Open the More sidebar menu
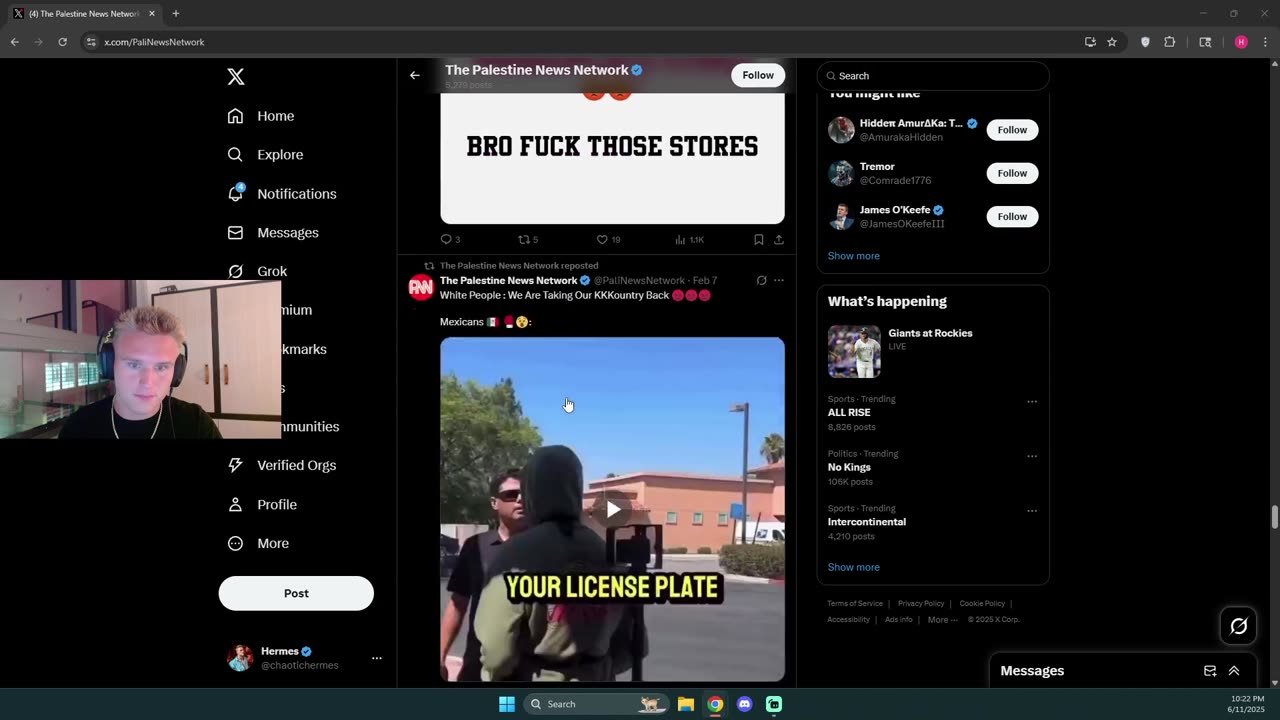 258,544
